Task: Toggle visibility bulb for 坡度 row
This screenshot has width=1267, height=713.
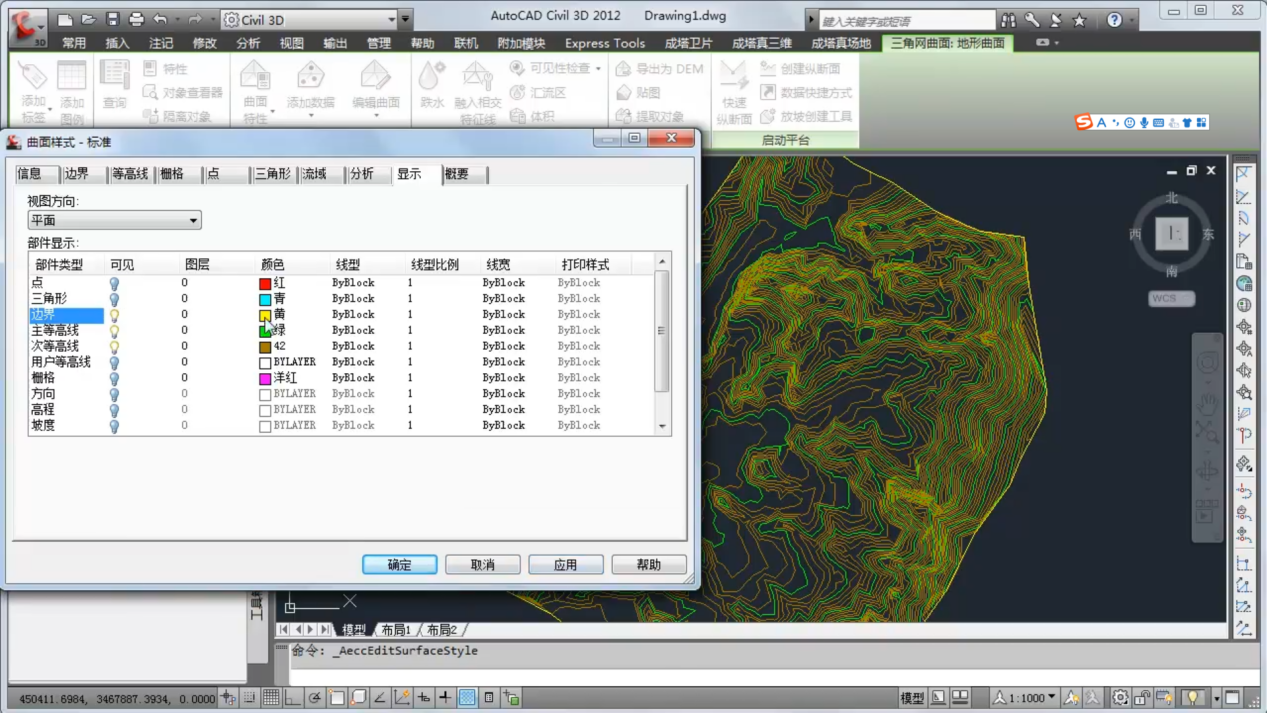Action: pos(114,426)
